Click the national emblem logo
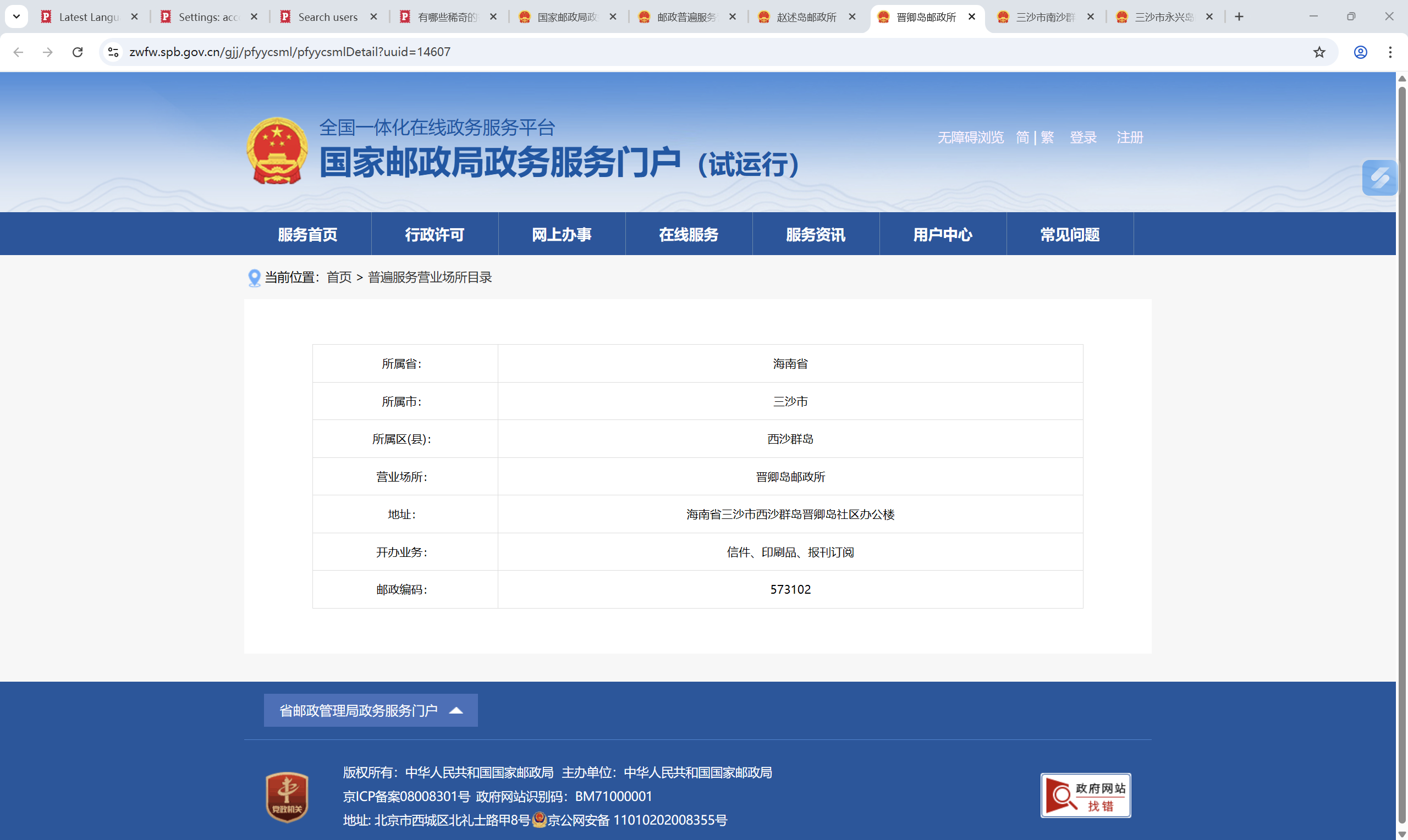The height and width of the screenshot is (840, 1408). pos(277,151)
